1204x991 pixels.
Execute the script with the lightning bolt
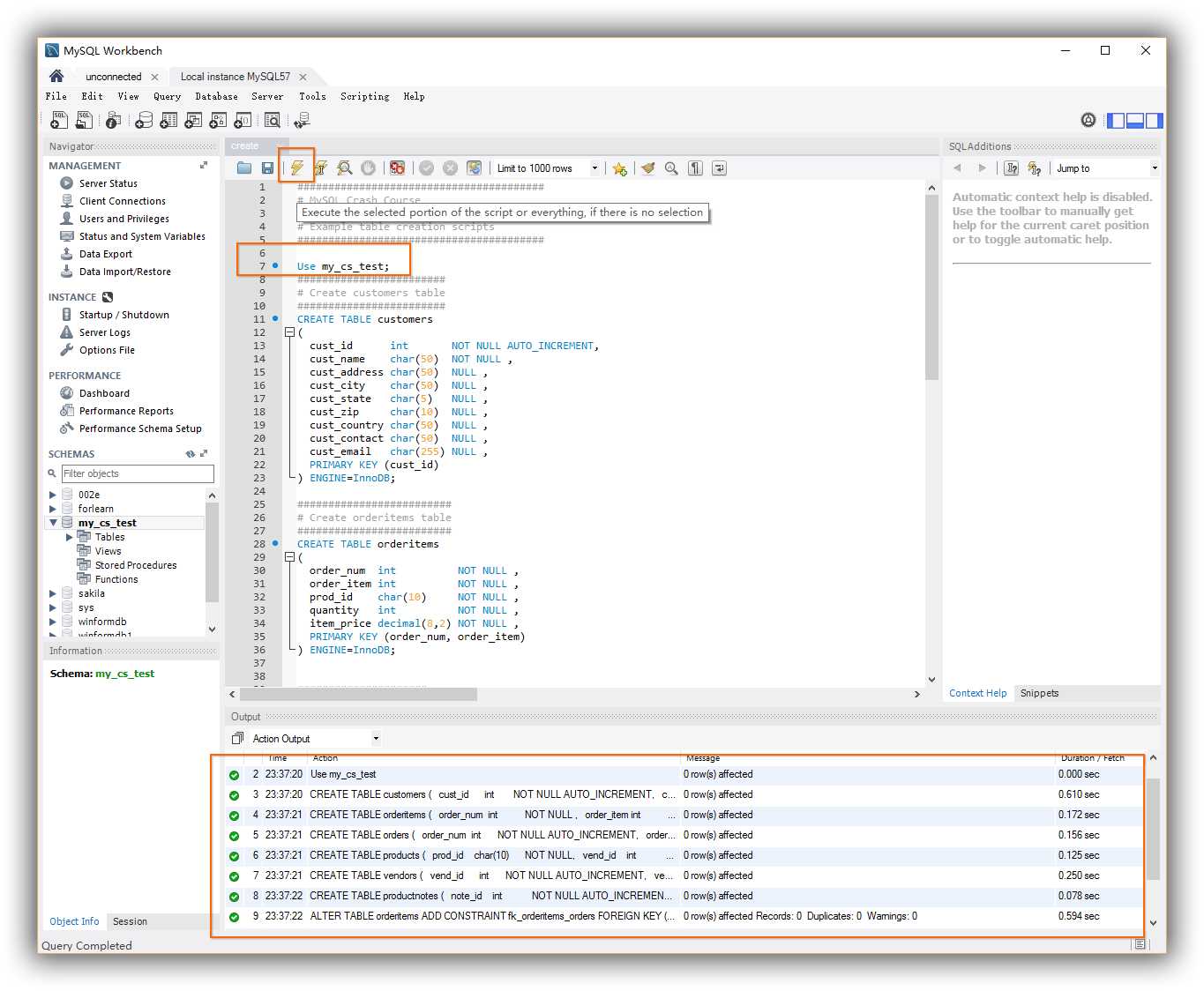pos(297,168)
